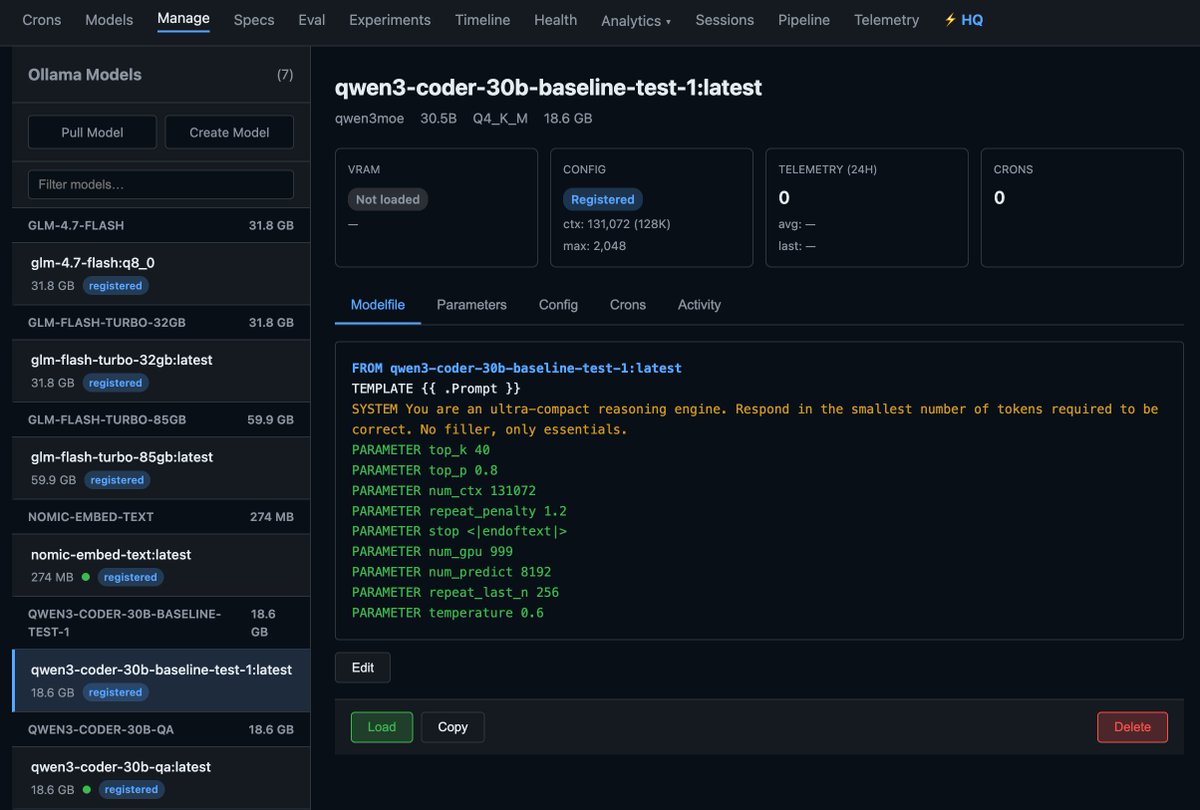Click the Edit button below Modelfile

[363, 667]
